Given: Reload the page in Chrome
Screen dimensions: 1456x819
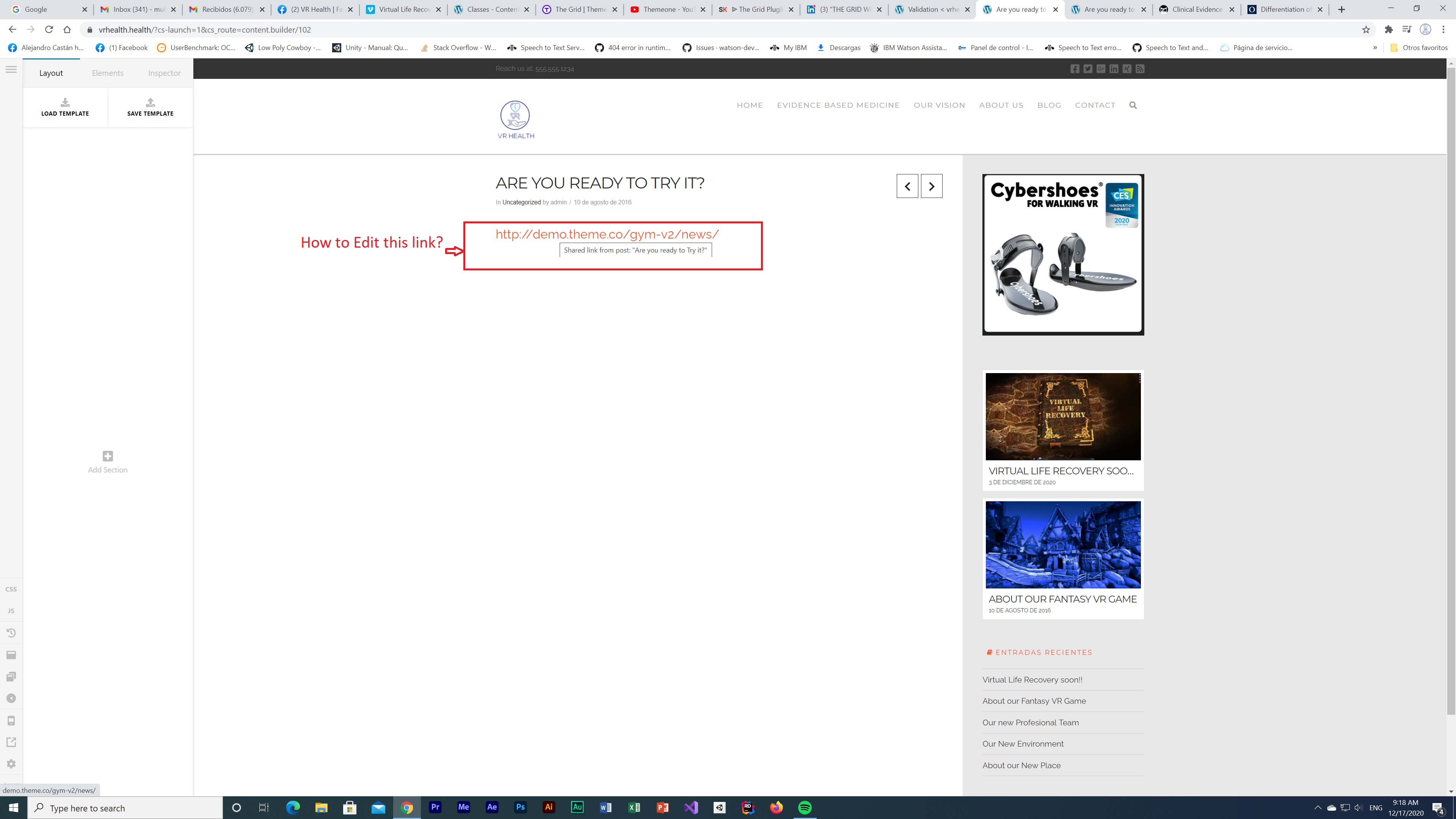Looking at the screenshot, I should pos(49,30).
